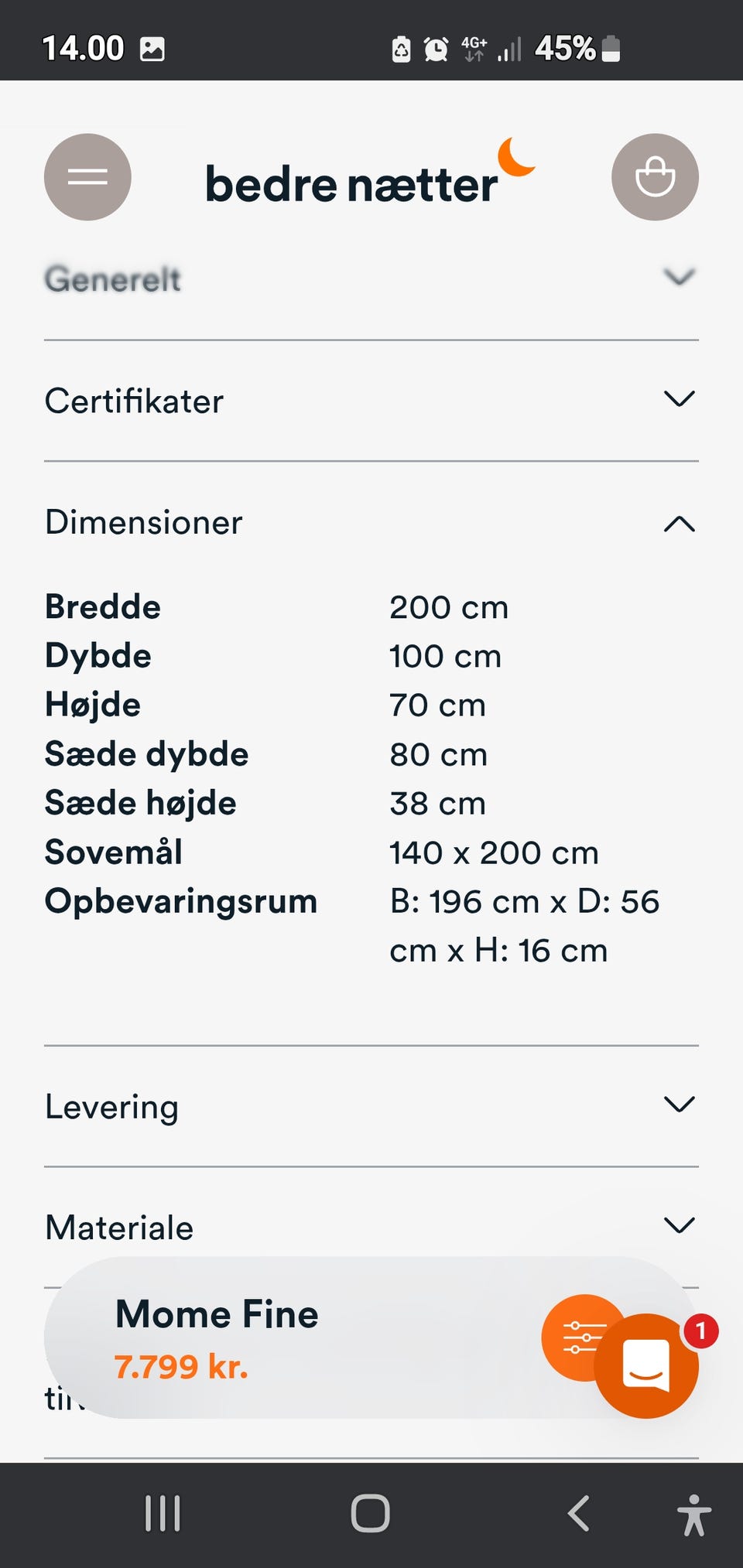Tap the Mome Fine product name
Viewport: 743px width, 1568px height.
(217, 1314)
